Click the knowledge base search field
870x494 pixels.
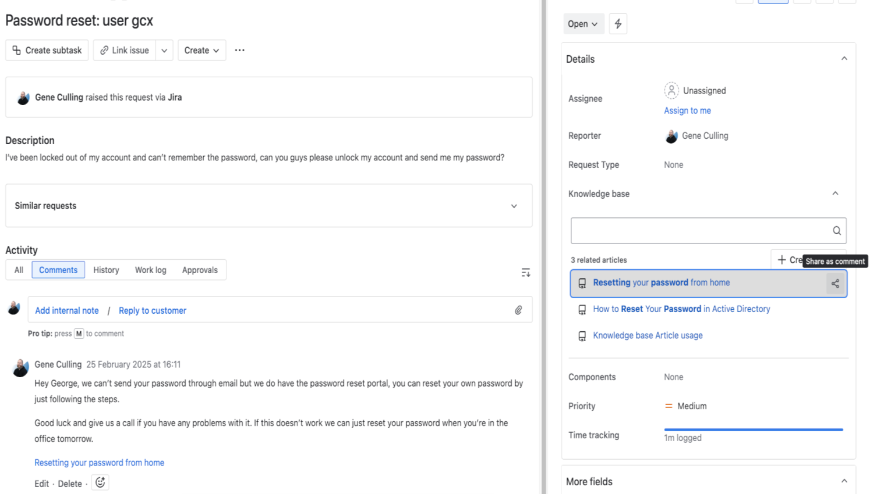tap(698, 230)
